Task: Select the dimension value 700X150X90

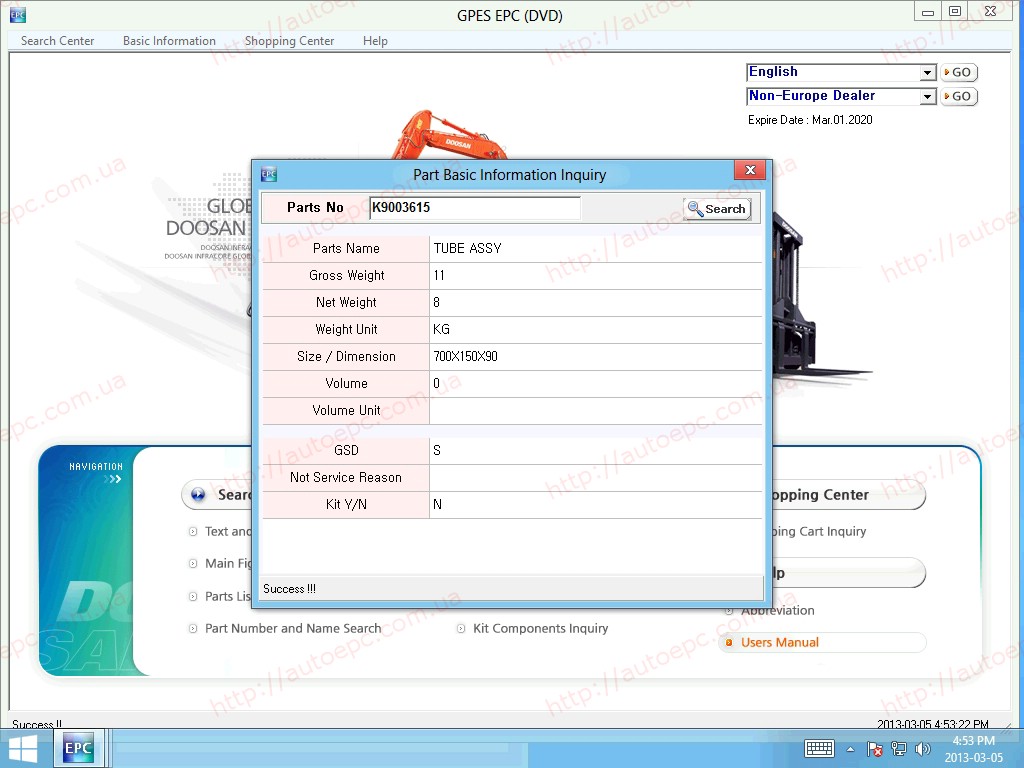Action: [x=466, y=357]
